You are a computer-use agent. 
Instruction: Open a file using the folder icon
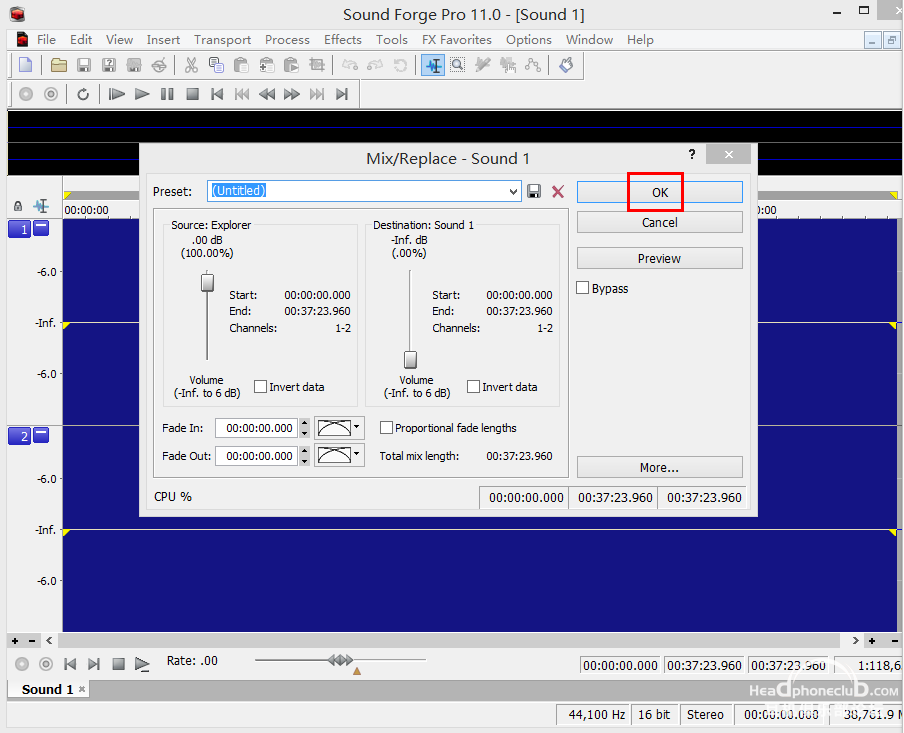click(58, 65)
